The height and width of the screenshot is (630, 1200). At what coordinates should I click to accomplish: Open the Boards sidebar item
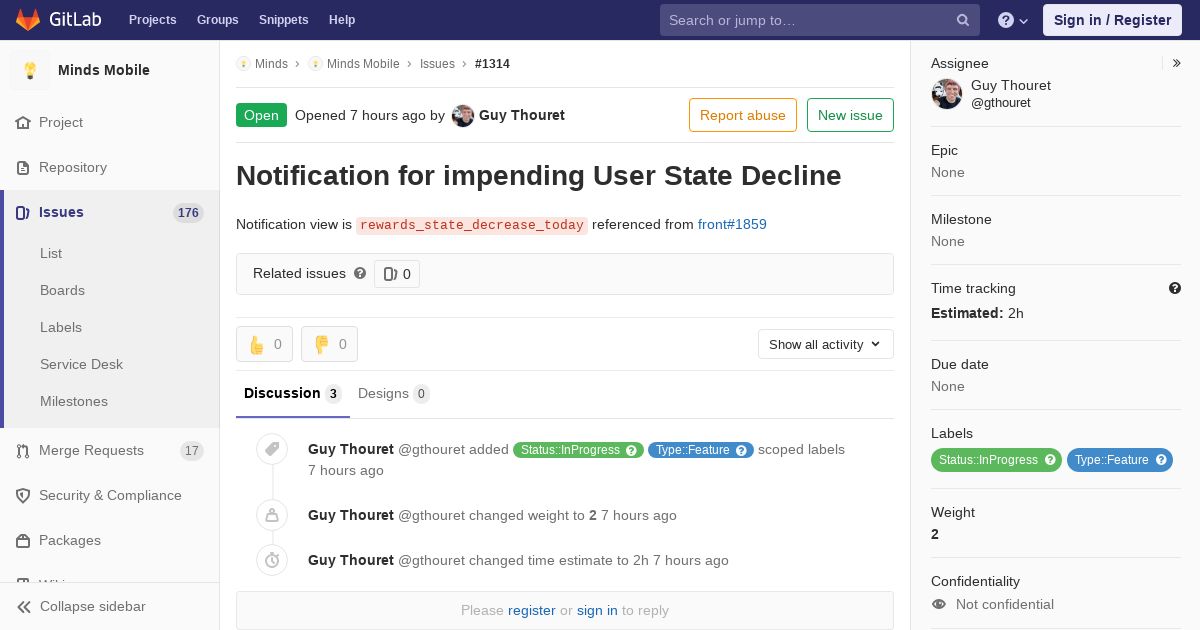click(62, 290)
